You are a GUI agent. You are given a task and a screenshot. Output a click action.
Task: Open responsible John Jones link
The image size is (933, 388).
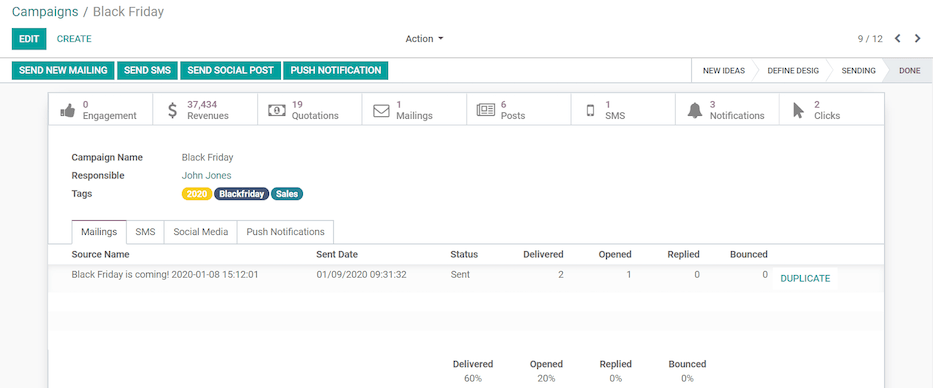(x=206, y=176)
